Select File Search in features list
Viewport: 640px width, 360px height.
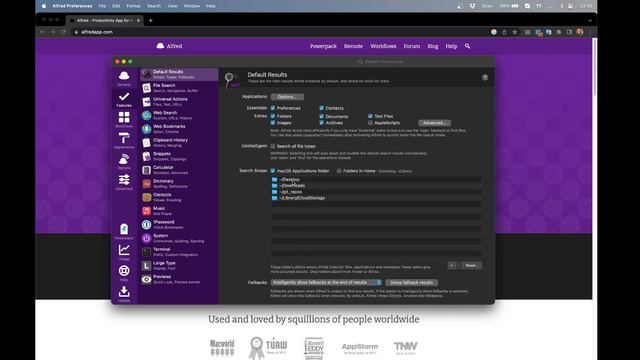tap(179, 88)
